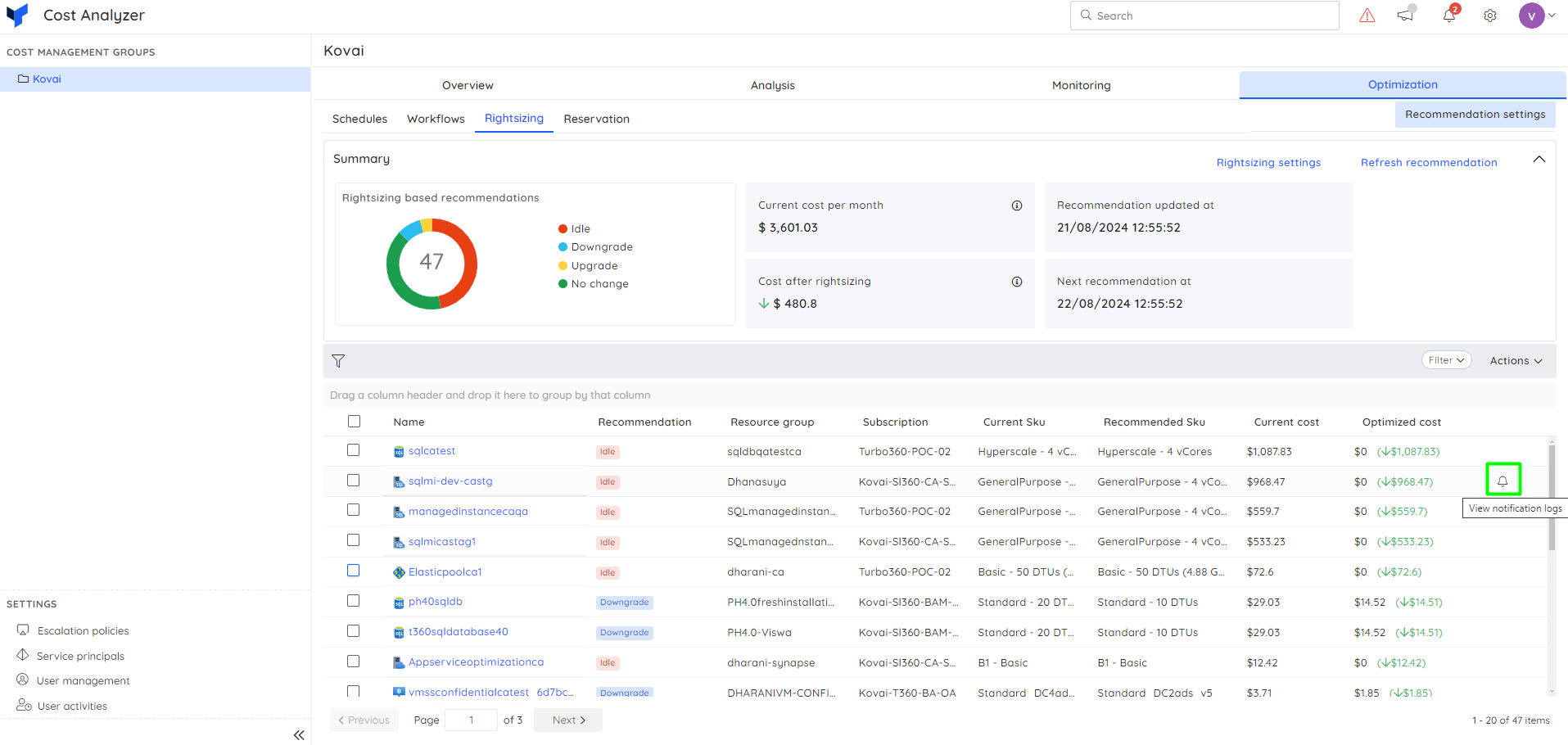The image size is (1568, 745).
Task: Open the Schedules sub-tab
Action: coord(359,119)
